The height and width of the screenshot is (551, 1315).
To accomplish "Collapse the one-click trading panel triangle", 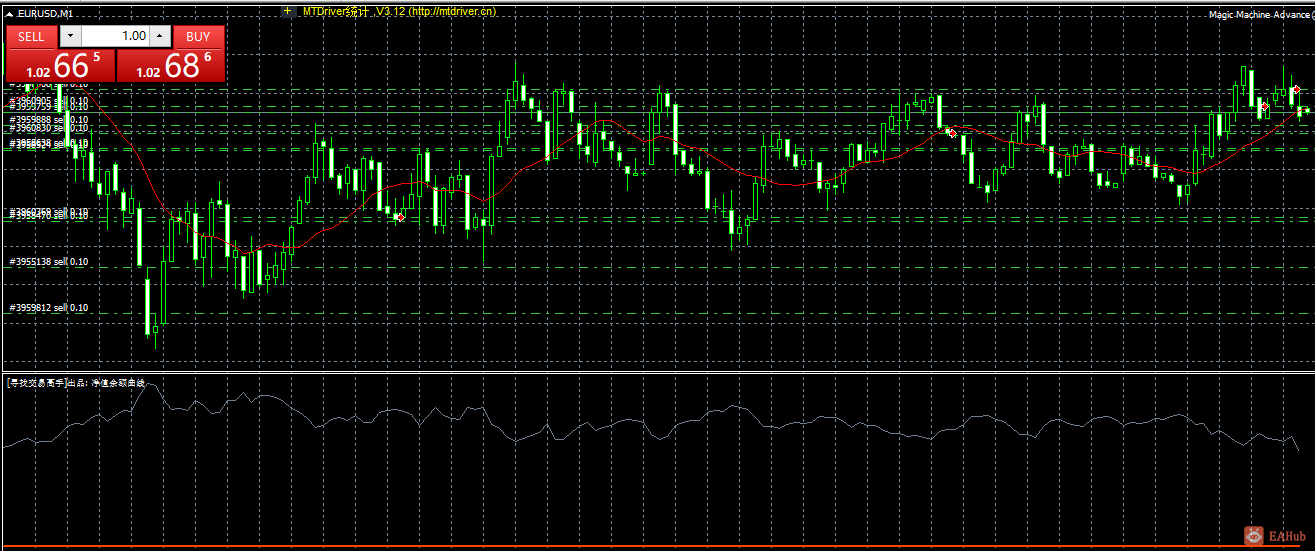I will click(x=10, y=13).
